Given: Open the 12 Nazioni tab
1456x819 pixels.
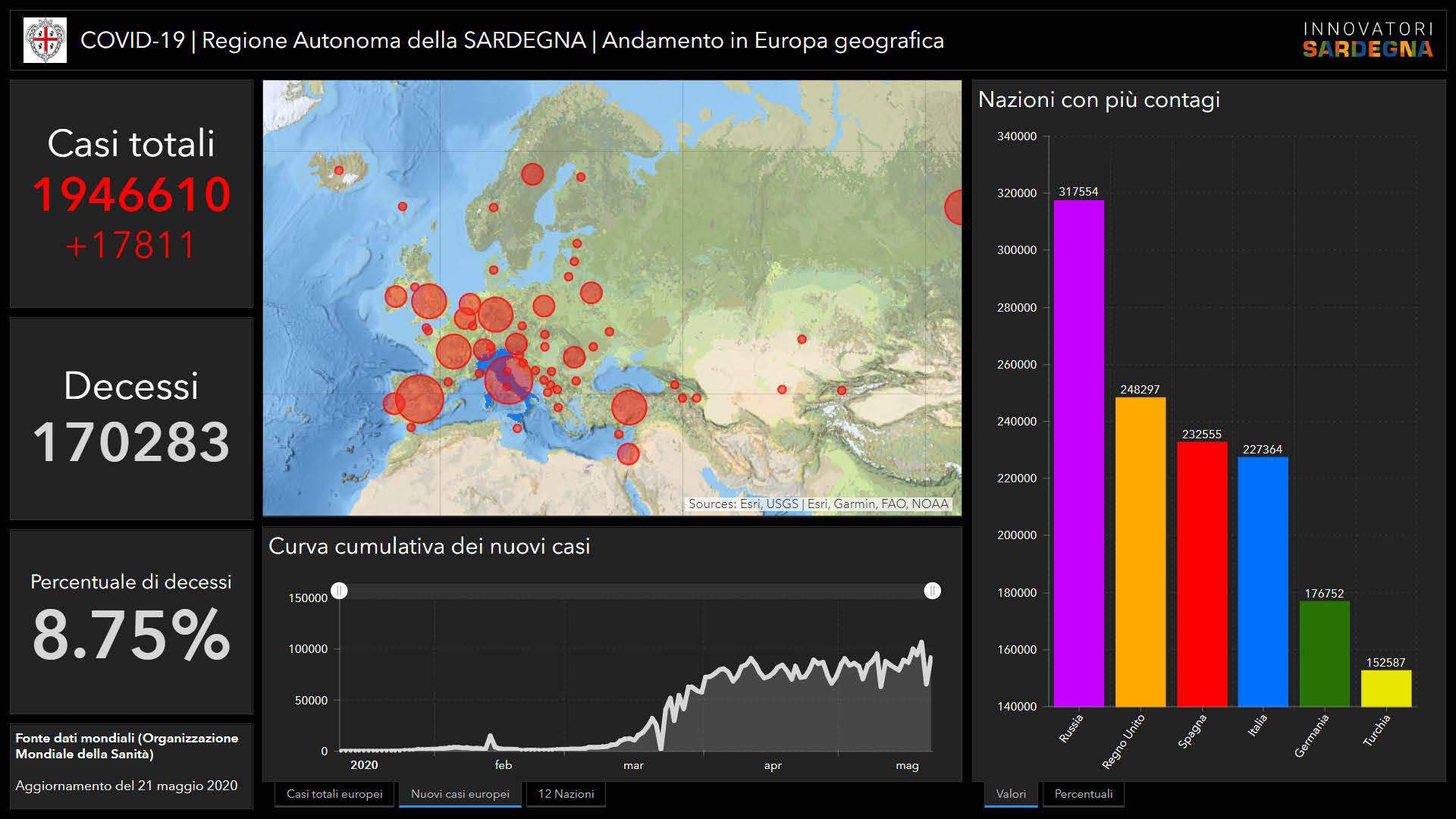Looking at the screenshot, I should 566,794.
